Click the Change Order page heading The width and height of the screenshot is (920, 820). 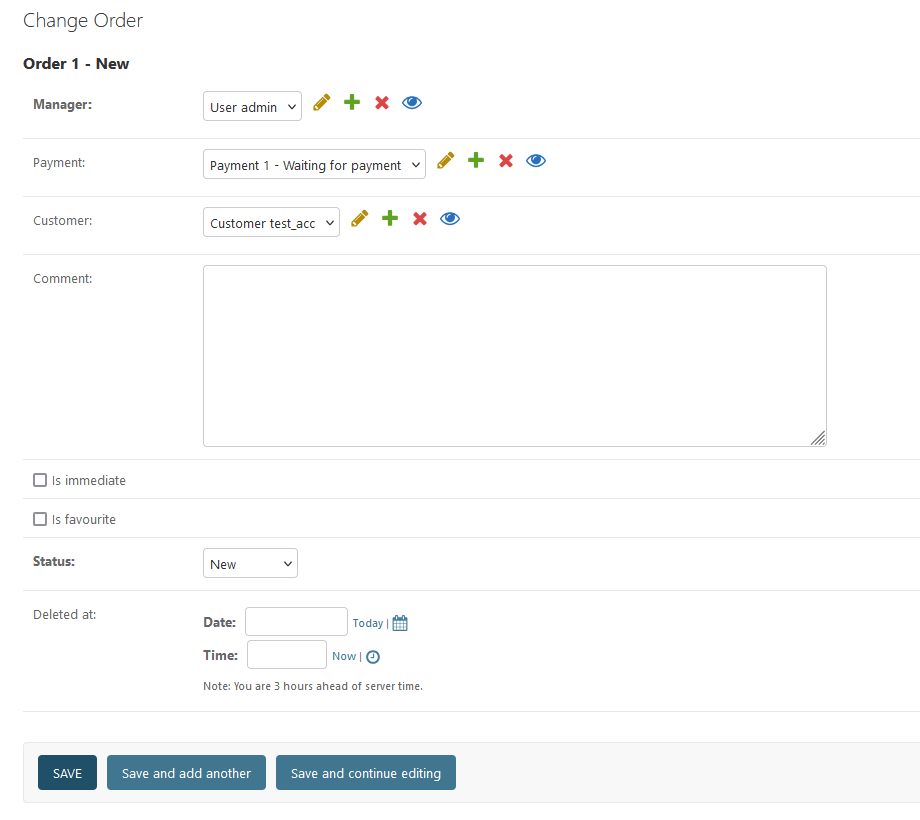pos(83,21)
